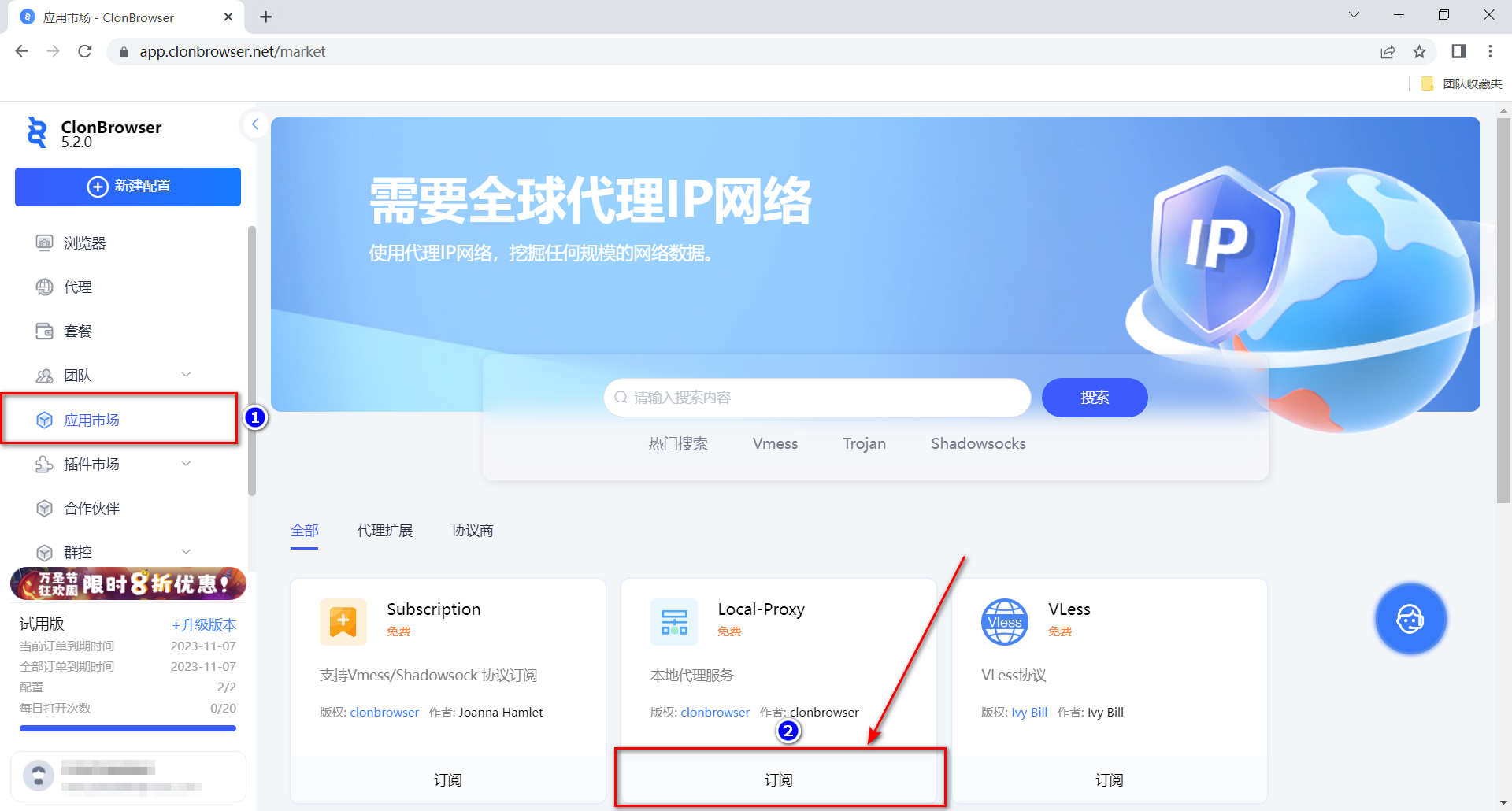Viewport: 1512px width, 811px height.
Task: Click the 应用市场 sidebar icon
Action: click(91, 420)
